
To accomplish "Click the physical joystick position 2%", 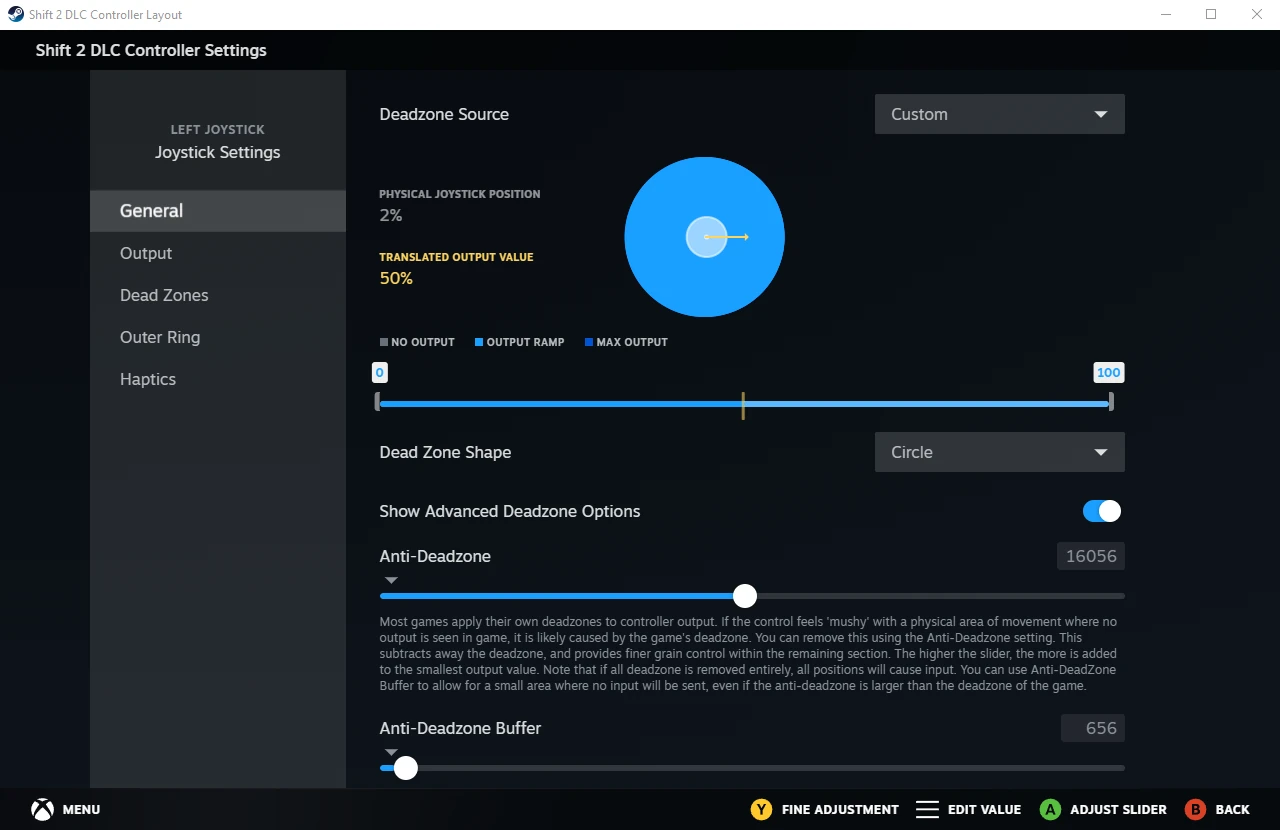I will [391, 215].
